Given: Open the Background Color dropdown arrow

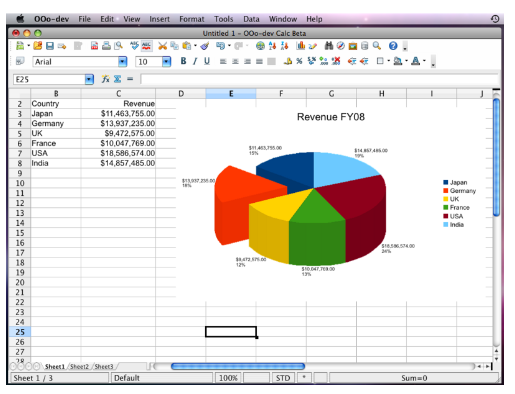Looking at the screenshot, I should coord(406,61).
